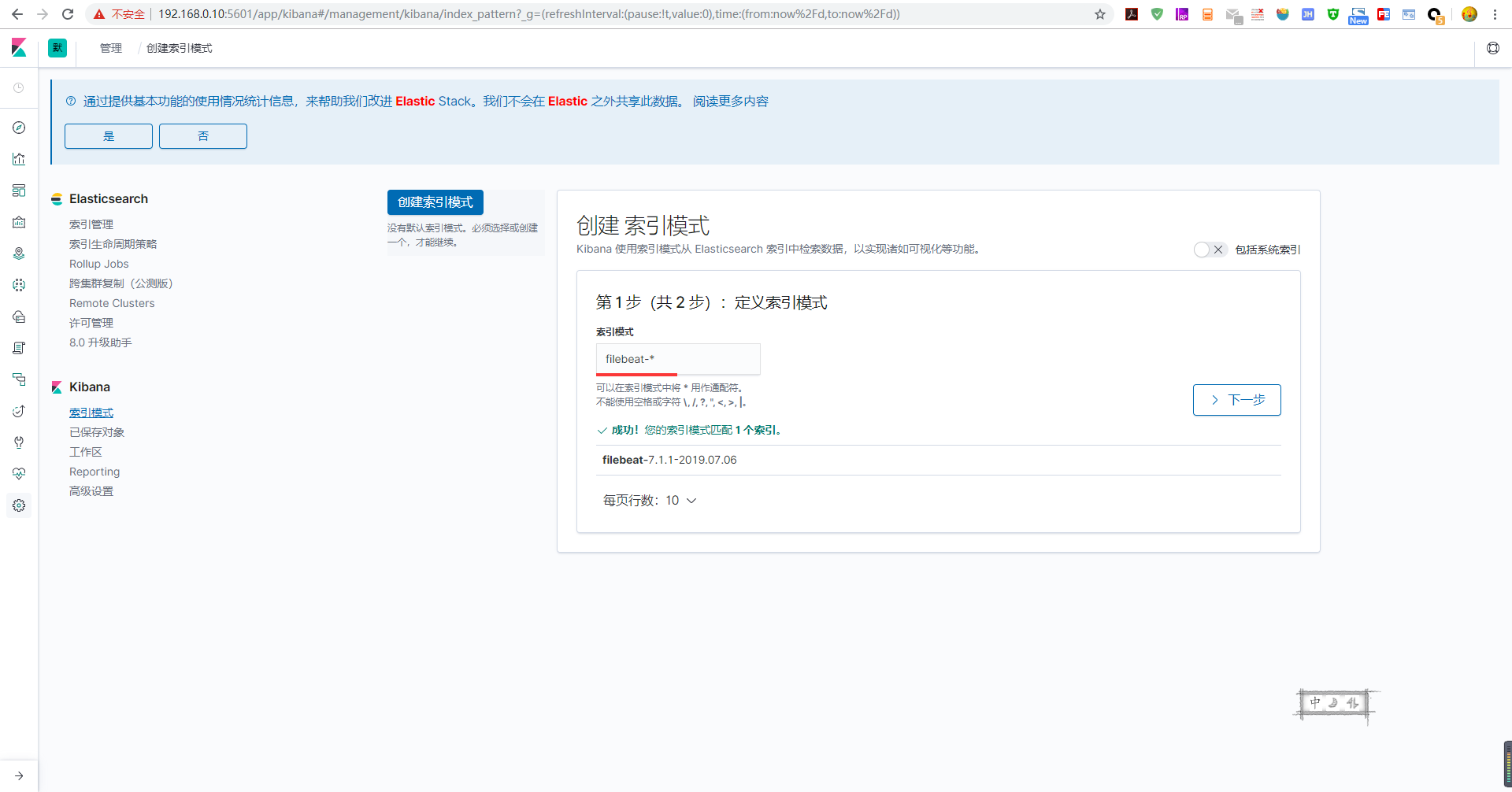1512x792 pixels.
Task: Open Canvas icon in sidebar
Action: click(x=19, y=222)
